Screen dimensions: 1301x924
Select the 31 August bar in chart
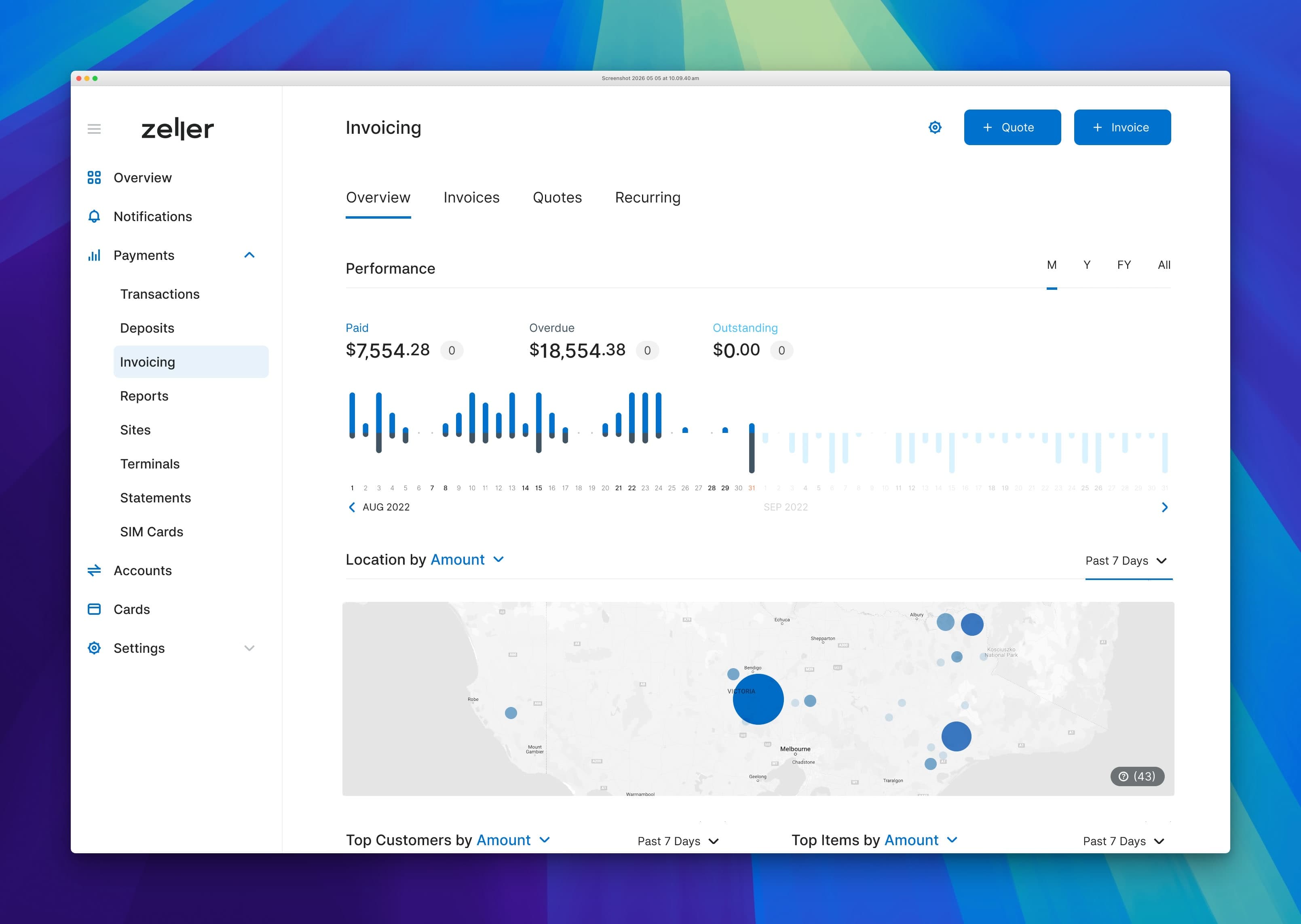[x=751, y=448]
